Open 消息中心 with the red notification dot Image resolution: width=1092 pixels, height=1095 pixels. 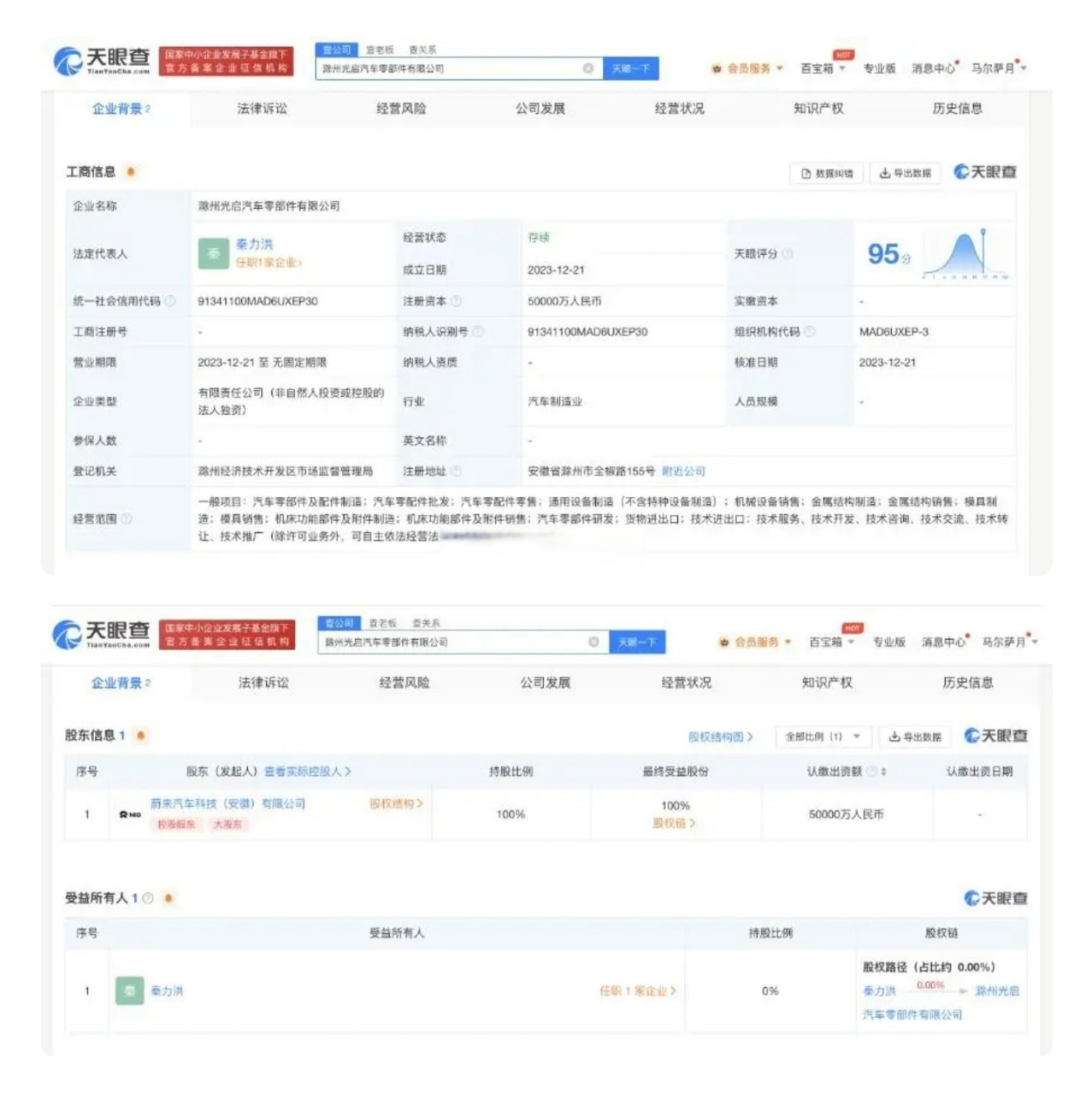(937, 67)
